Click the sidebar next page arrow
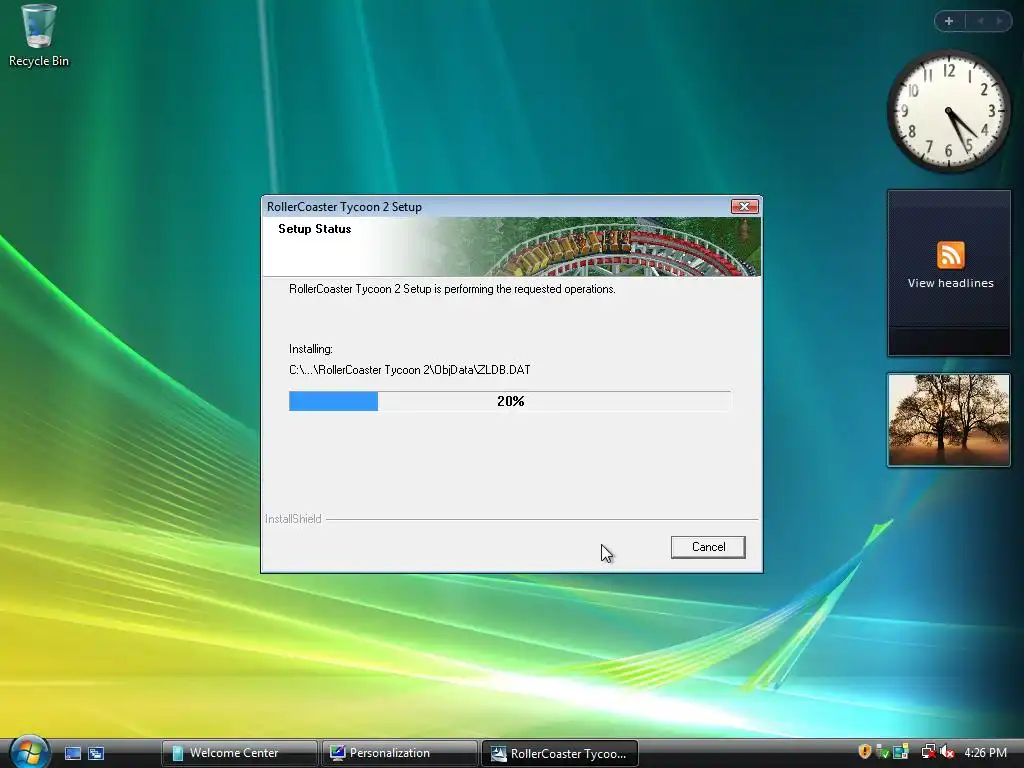Screen dimensions: 1024x768 [x=999, y=21]
